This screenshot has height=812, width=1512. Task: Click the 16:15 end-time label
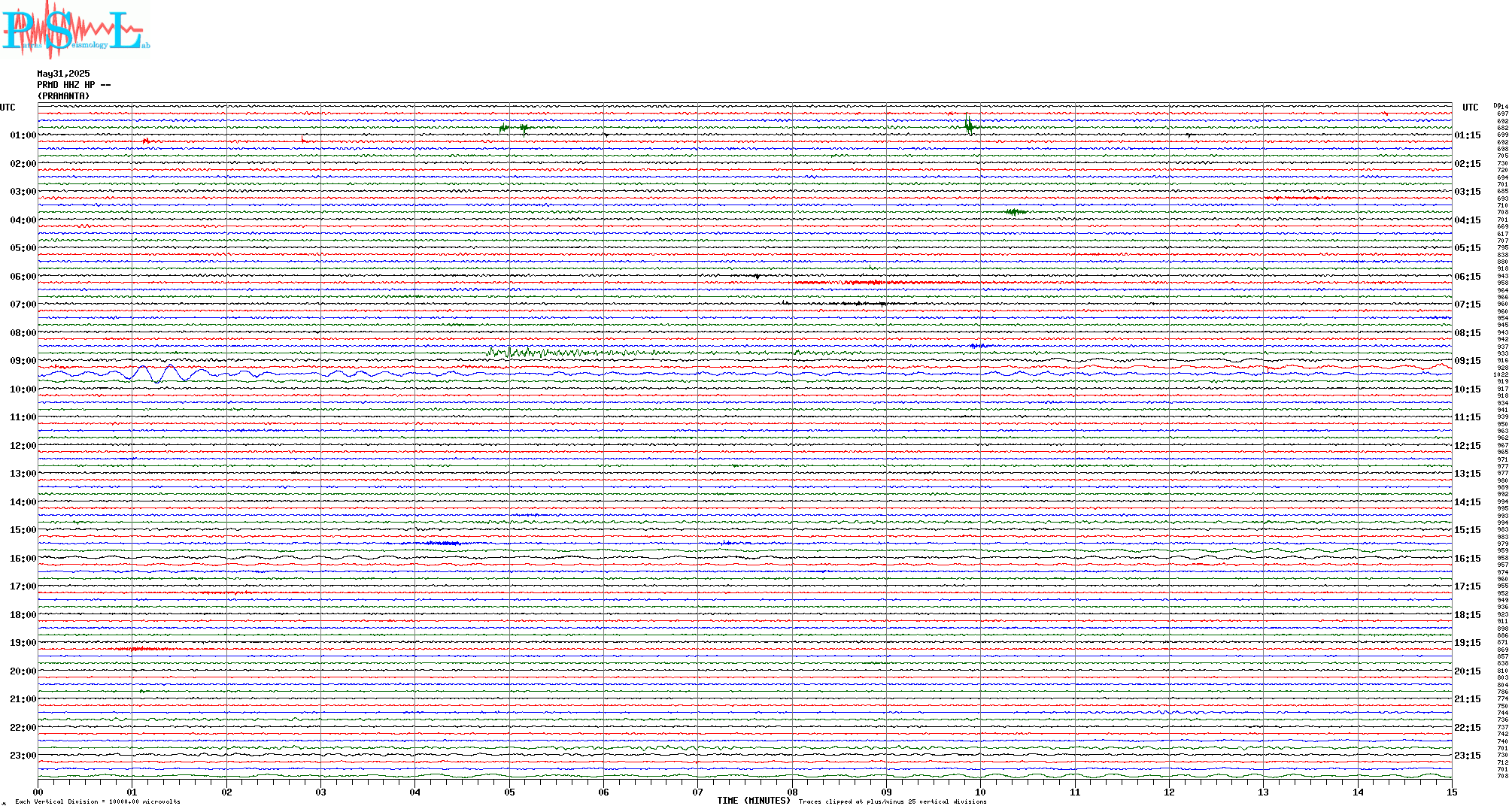click(1468, 559)
